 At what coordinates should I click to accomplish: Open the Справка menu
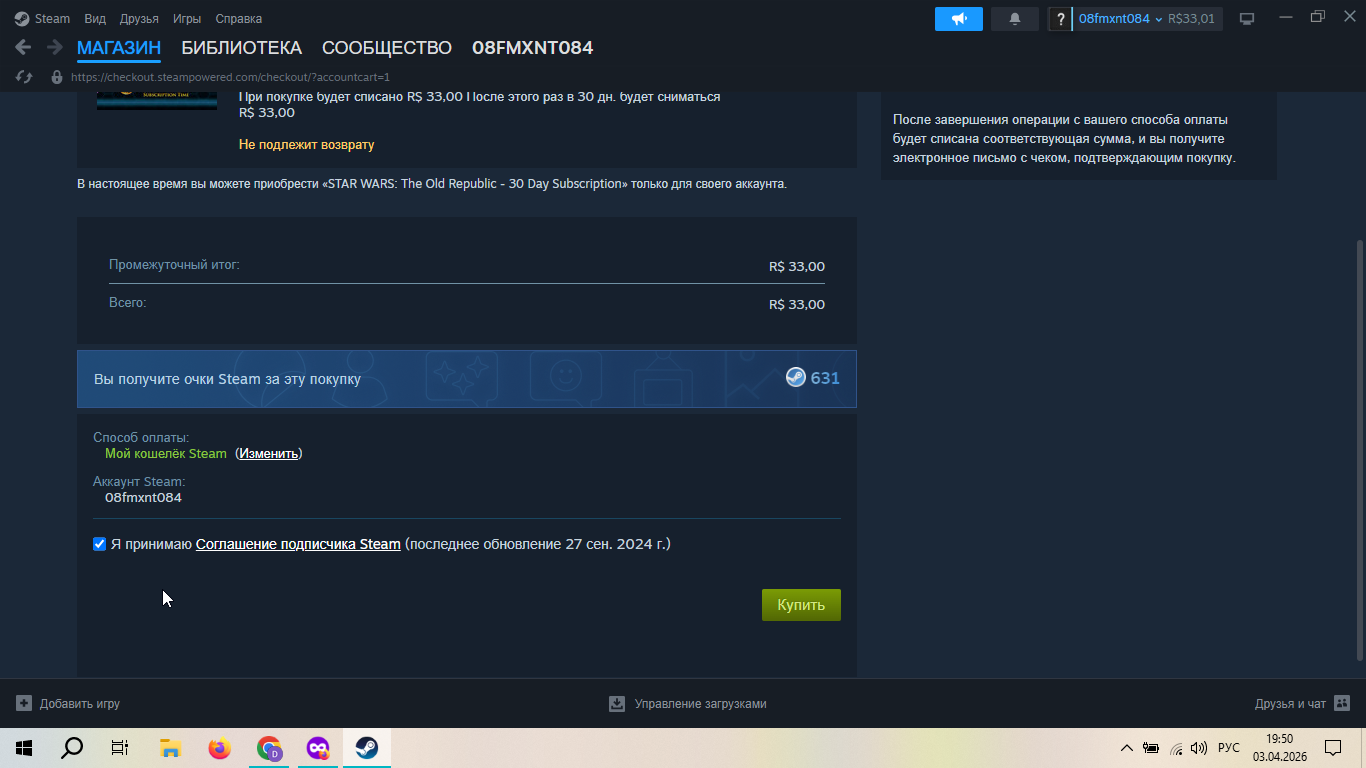239,19
